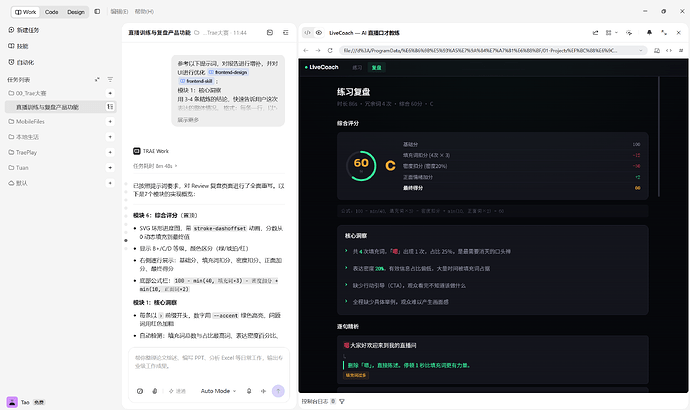Open the Tao user profile

(26, 402)
